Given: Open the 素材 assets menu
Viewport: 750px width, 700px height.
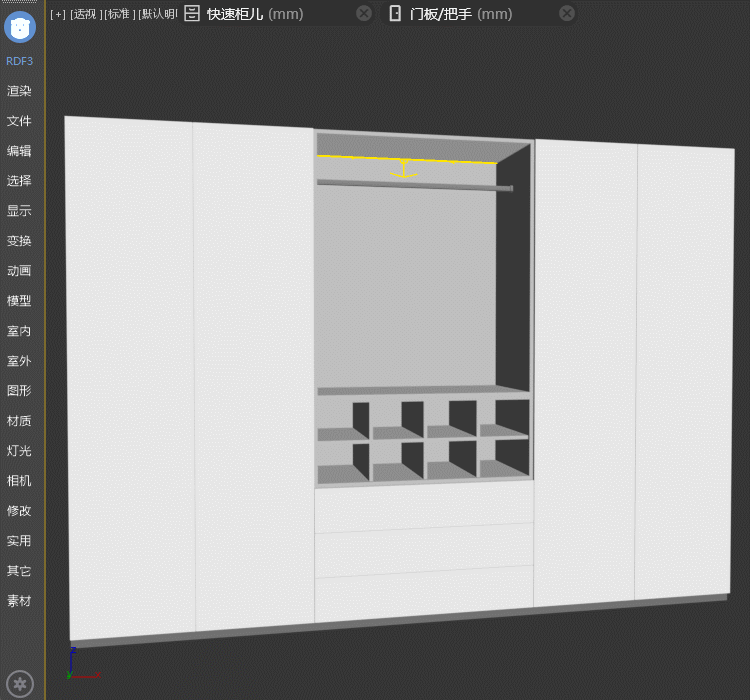Looking at the screenshot, I should (19, 601).
